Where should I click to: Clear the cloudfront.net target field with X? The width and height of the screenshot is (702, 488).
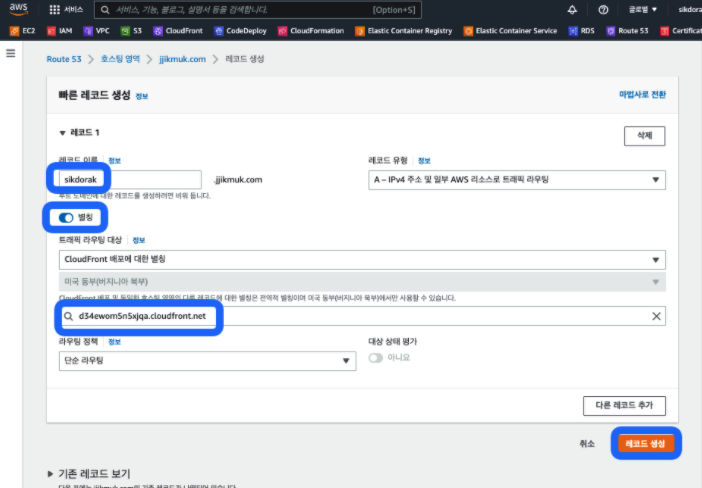point(656,316)
